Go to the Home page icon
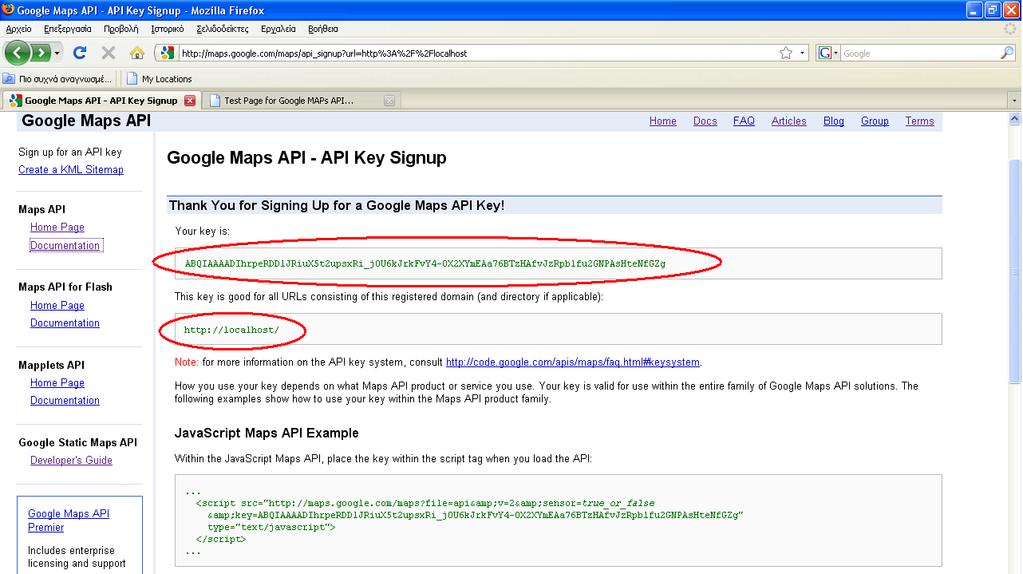The width and height of the screenshot is (1023, 574). (136, 53)
